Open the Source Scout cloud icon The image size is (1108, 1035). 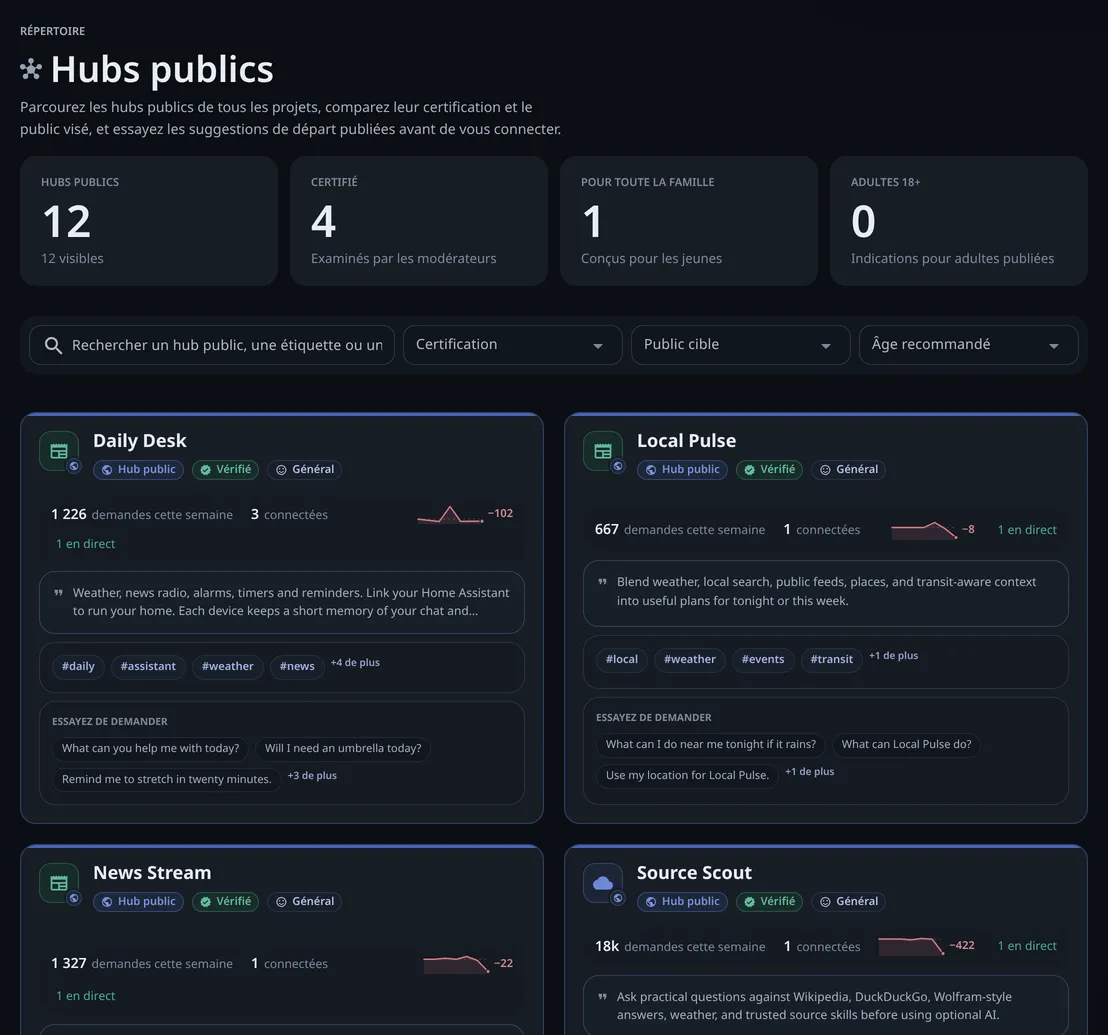[x=603, y=882]
